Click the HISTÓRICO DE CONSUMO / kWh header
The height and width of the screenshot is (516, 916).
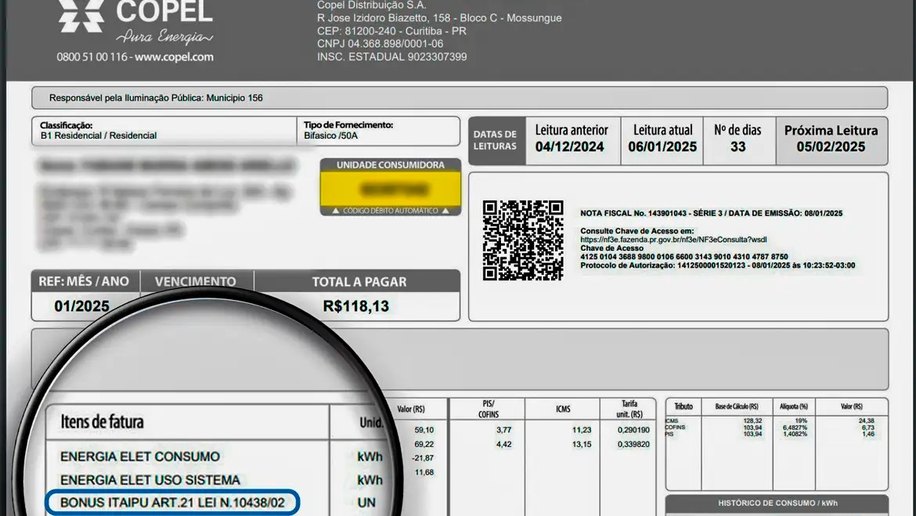pos(778,503)
